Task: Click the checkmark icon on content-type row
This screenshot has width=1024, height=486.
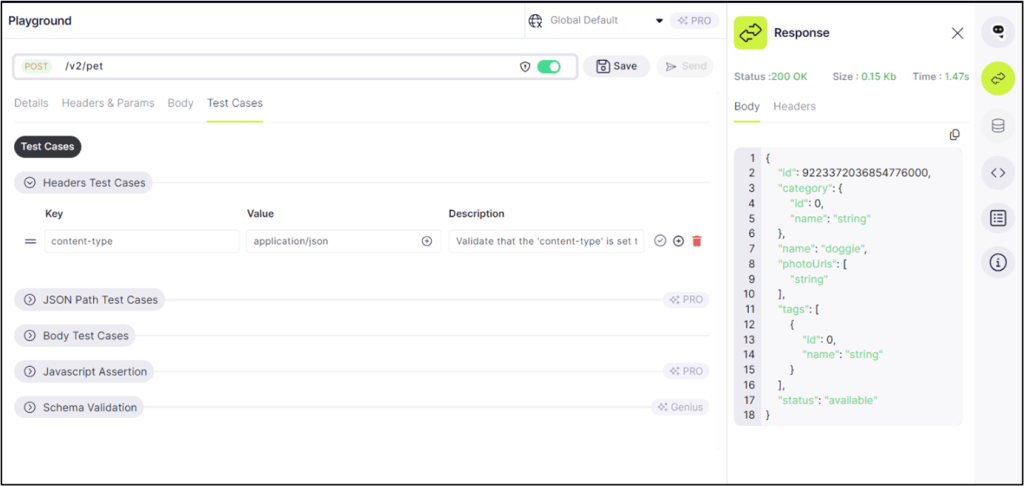Action: pyautogui.click(x=660, y=241)
